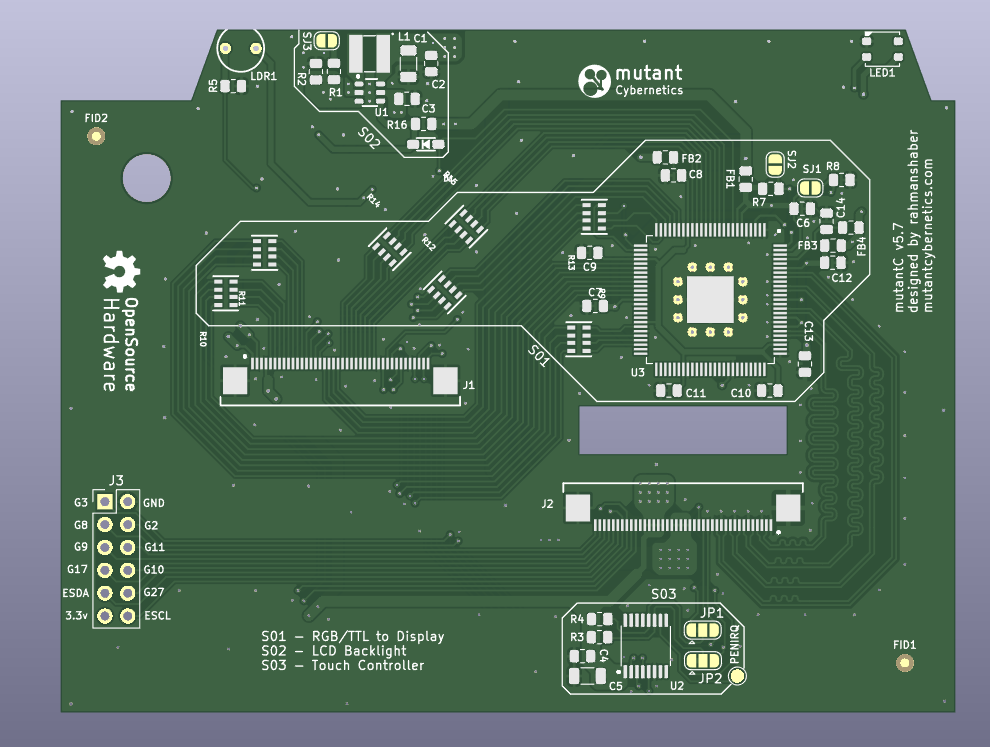This screenshot has width=990, height=747.
Task: Select the FID2 fiducial marker
Action: click(x=96, y=135)
